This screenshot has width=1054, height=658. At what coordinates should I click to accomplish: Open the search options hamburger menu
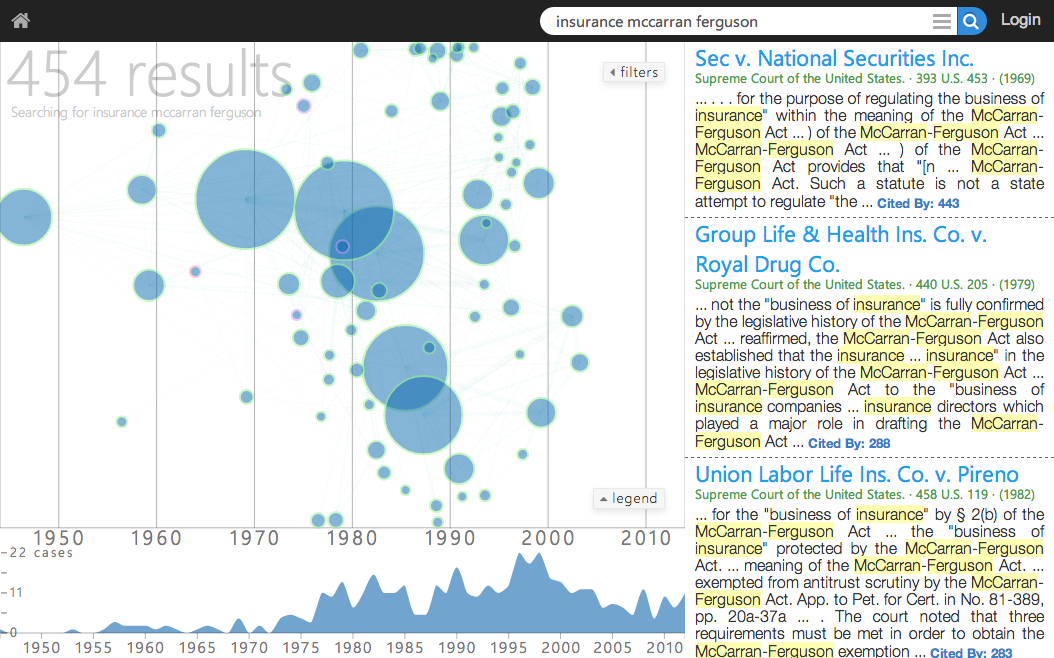coord(941,21)
